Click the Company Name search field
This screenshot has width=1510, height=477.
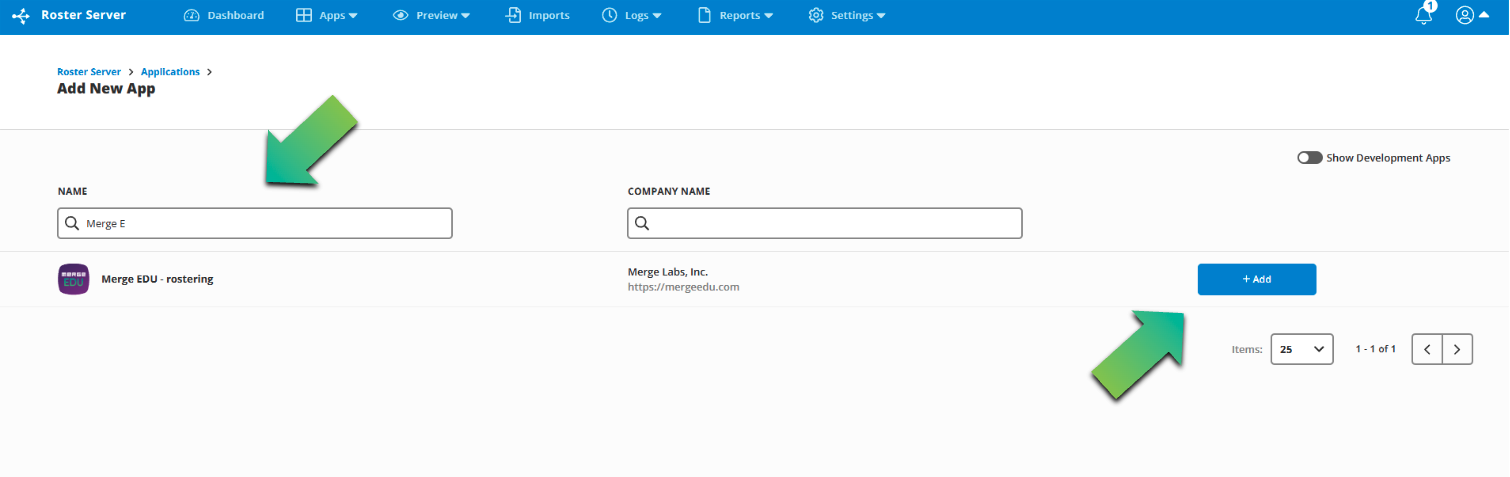click(x=825, y=223)
